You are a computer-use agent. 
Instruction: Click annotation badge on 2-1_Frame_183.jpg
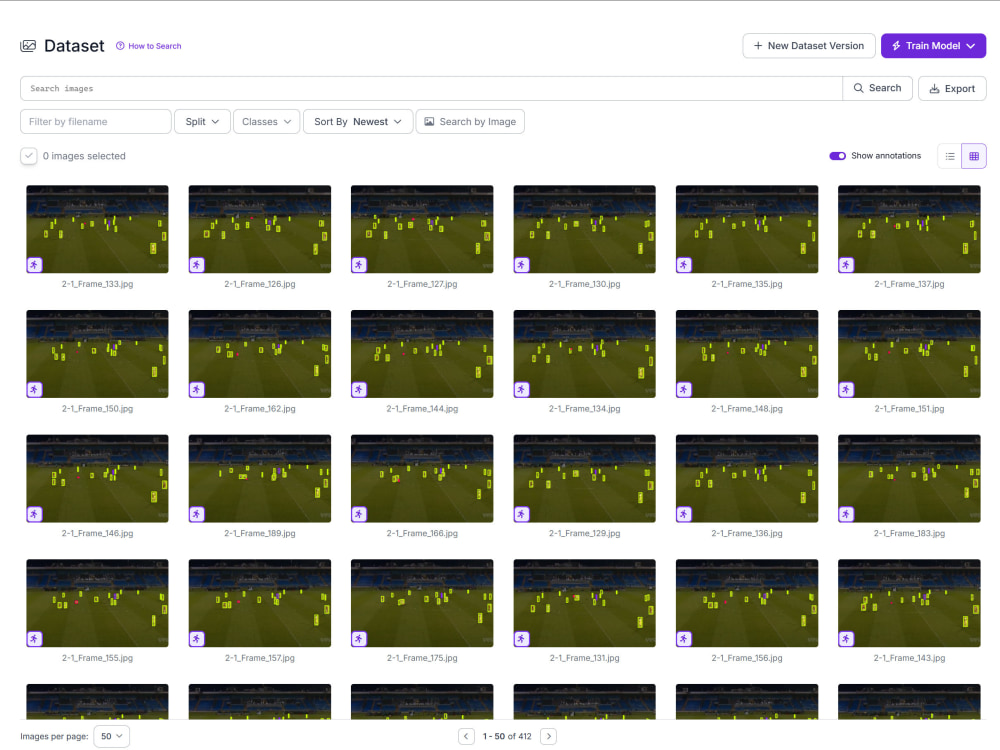tap(846, 514)
